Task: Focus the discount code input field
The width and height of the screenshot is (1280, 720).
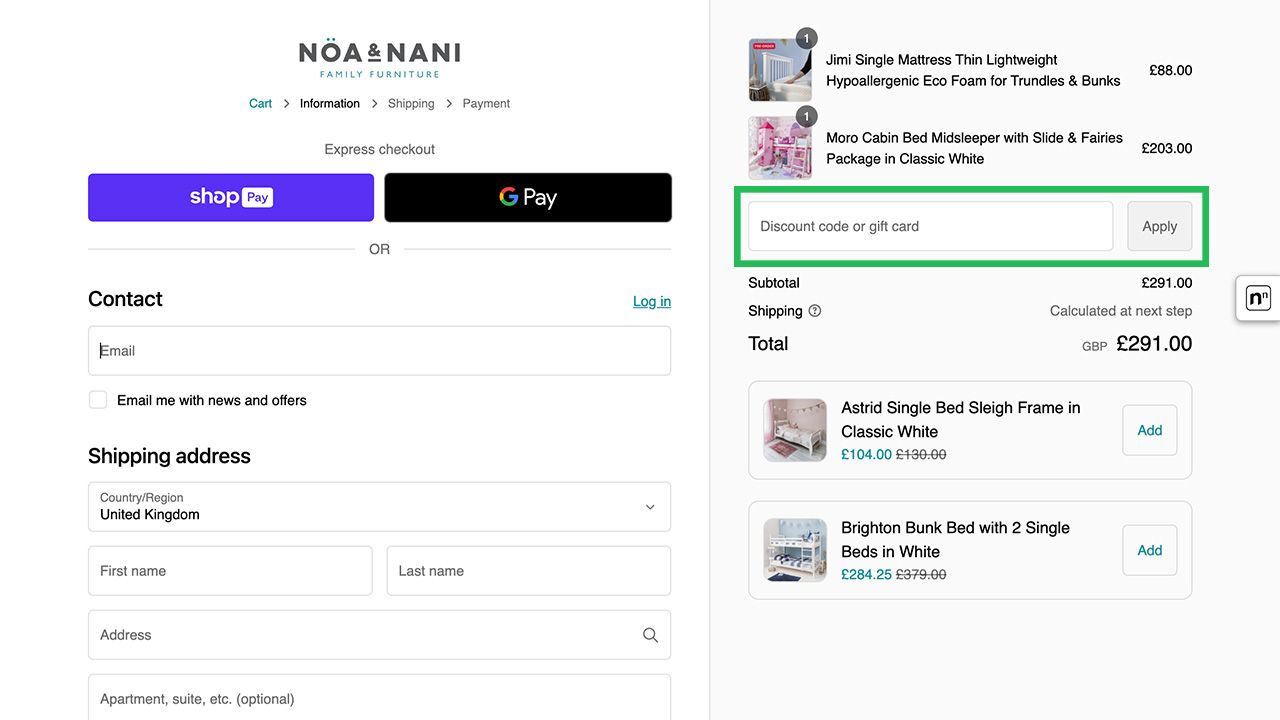Action: (930, 226)
